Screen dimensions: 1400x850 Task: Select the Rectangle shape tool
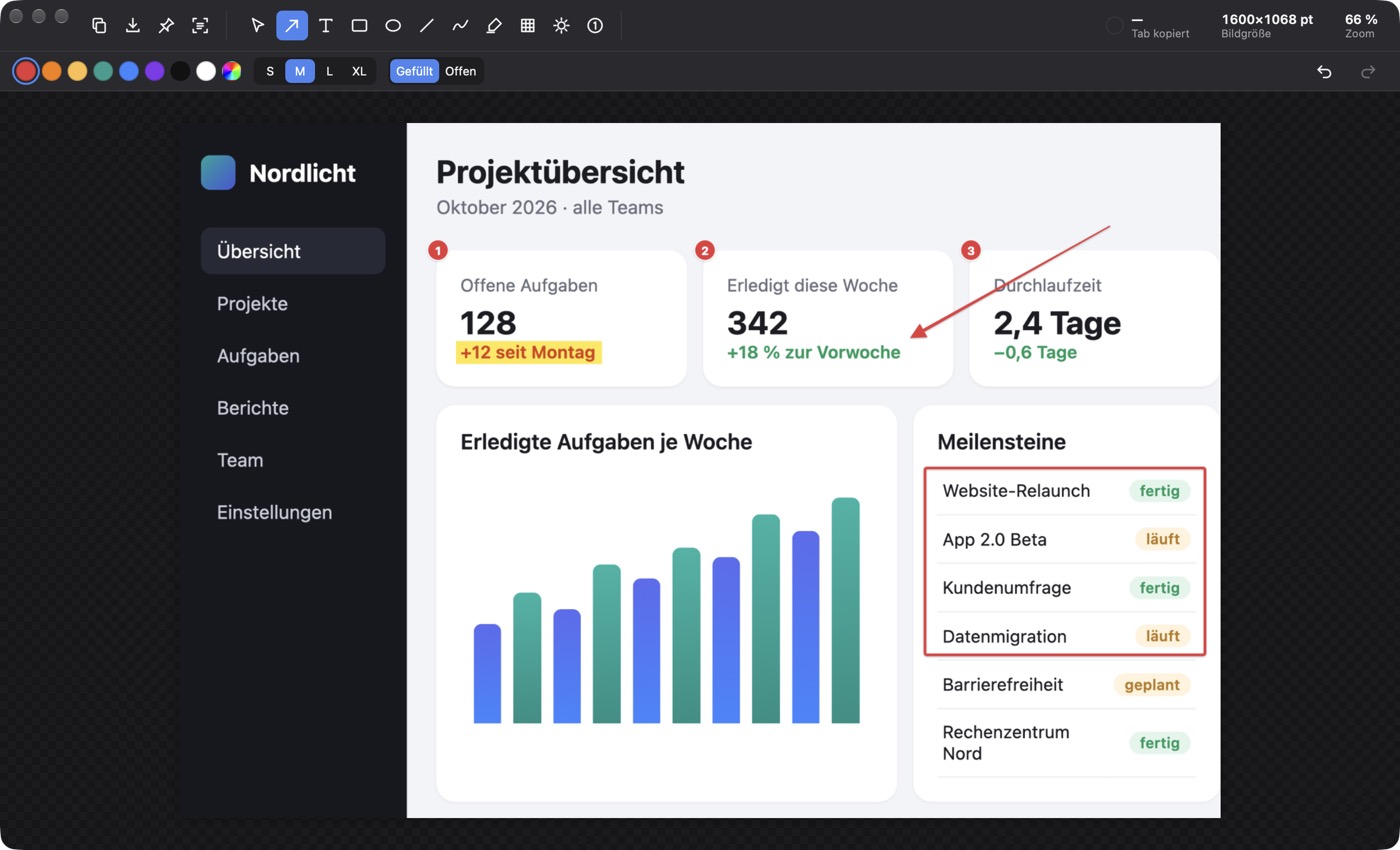(360, 26)
